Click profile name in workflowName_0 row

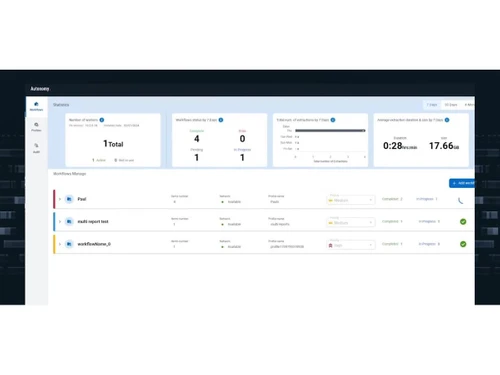click(x=287, y=247)
